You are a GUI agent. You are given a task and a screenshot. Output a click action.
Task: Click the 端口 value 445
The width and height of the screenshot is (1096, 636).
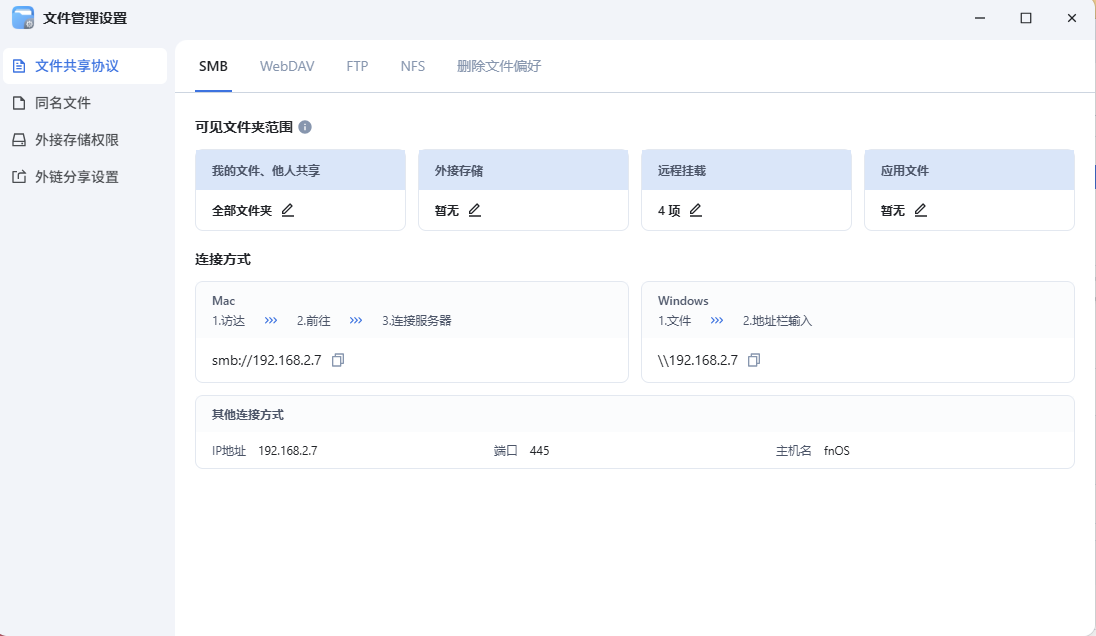pyautogui.click(x=540, y=451)
